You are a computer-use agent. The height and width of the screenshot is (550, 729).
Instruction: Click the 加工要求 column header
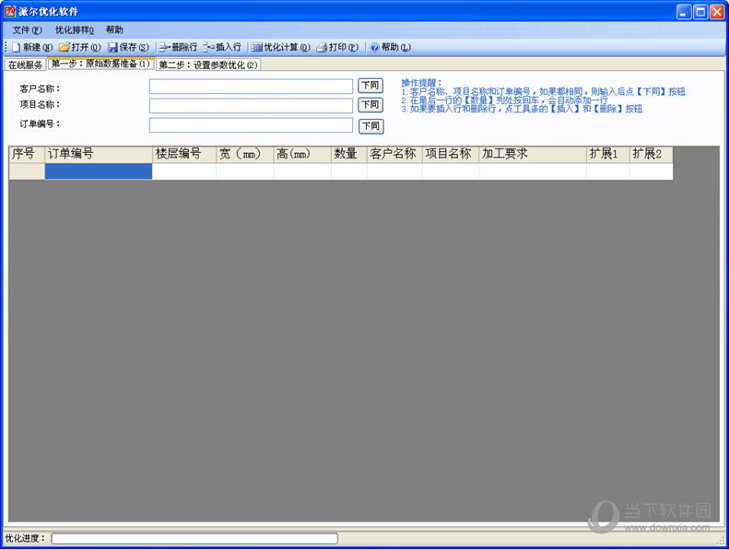(533, 154)
